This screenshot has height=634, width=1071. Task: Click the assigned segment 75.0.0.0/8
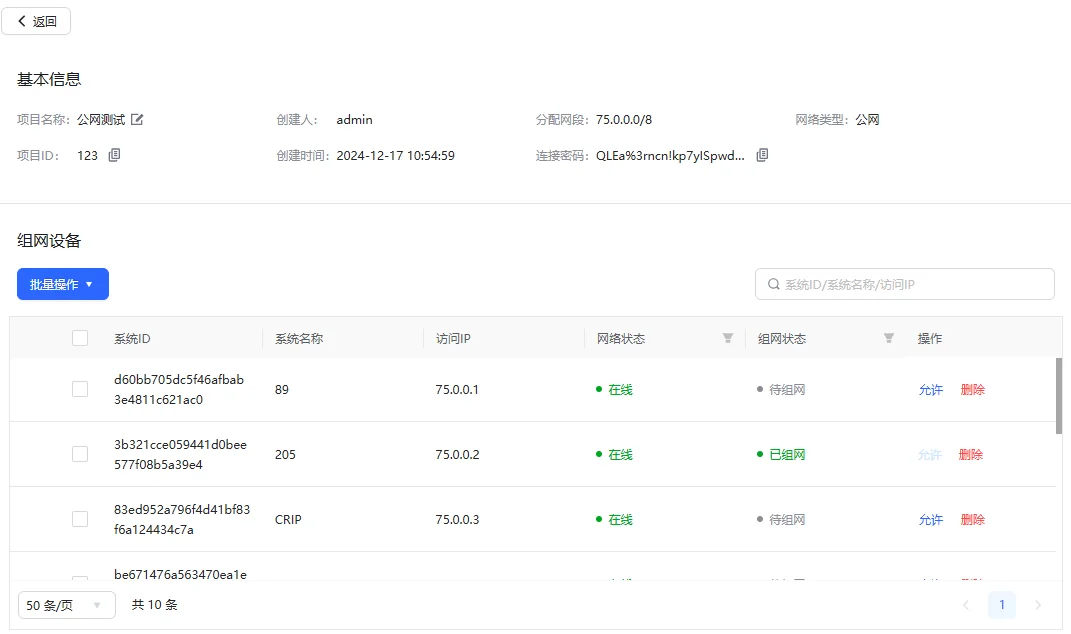click(x=624, y=120)
